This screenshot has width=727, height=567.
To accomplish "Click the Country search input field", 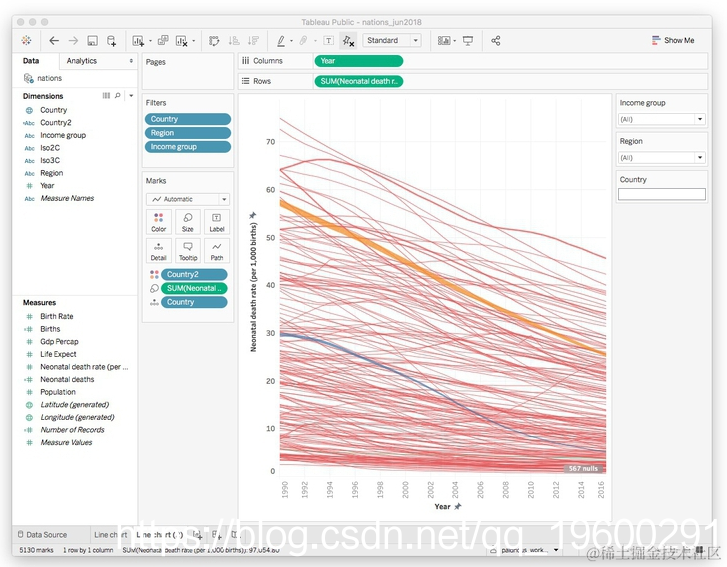I will 662,194.
